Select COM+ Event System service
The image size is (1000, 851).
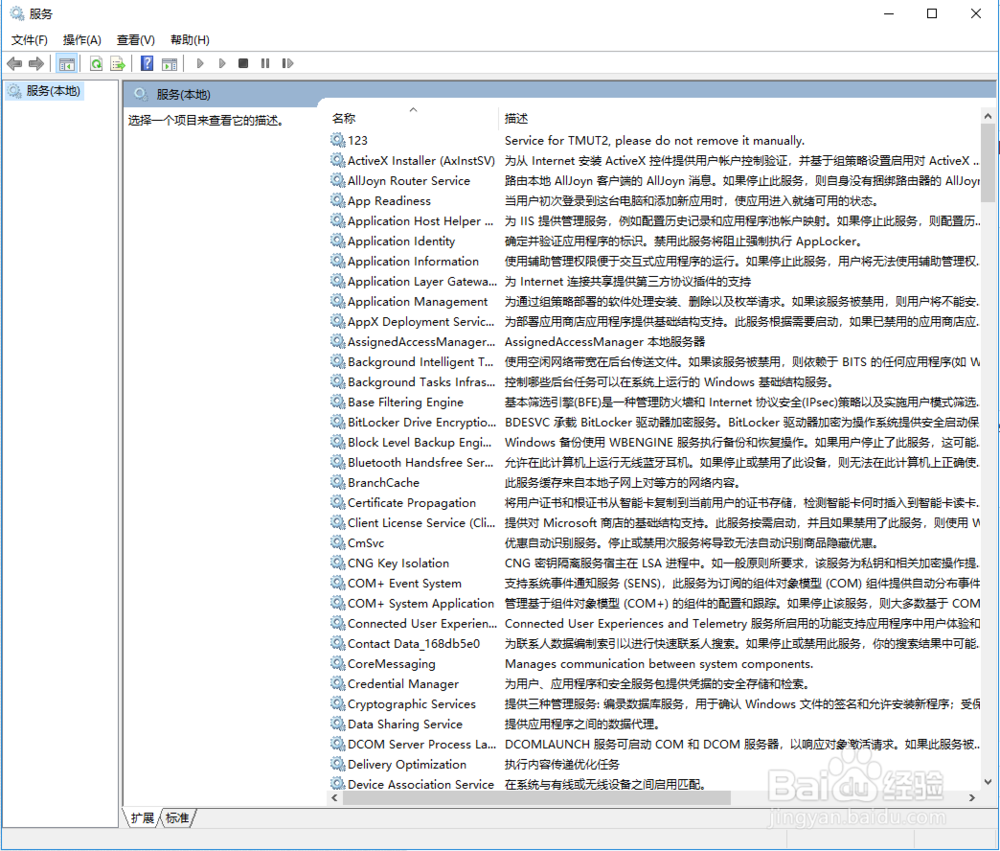click(x=655, y=583)
